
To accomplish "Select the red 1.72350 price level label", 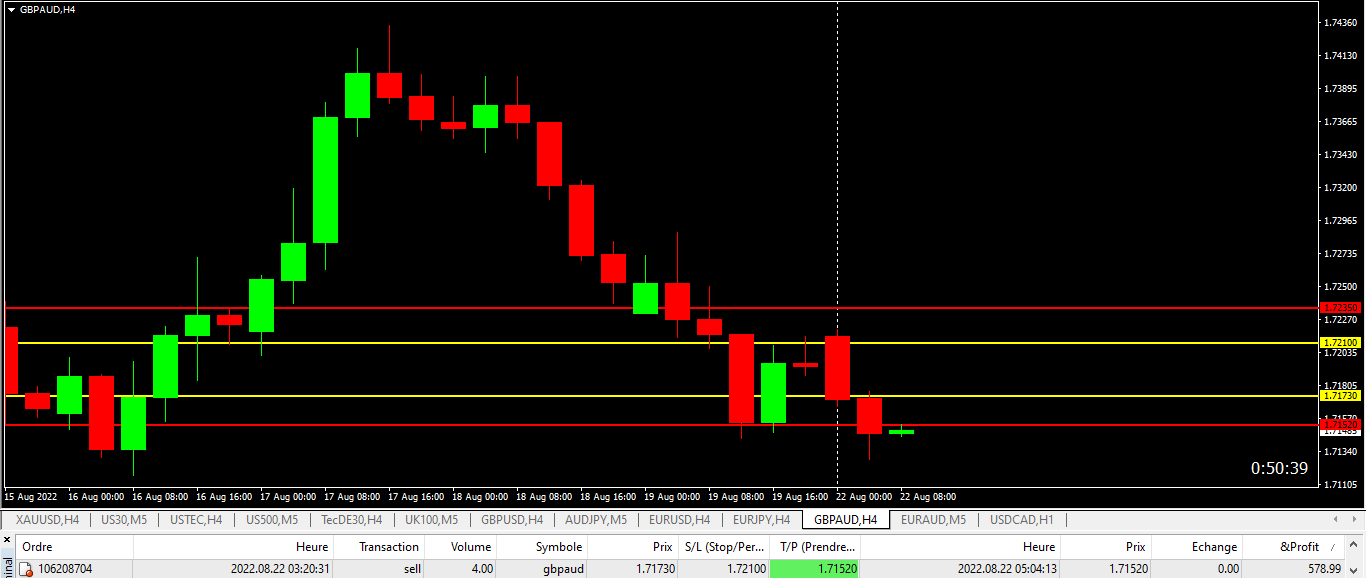I will coord(1340,308).
